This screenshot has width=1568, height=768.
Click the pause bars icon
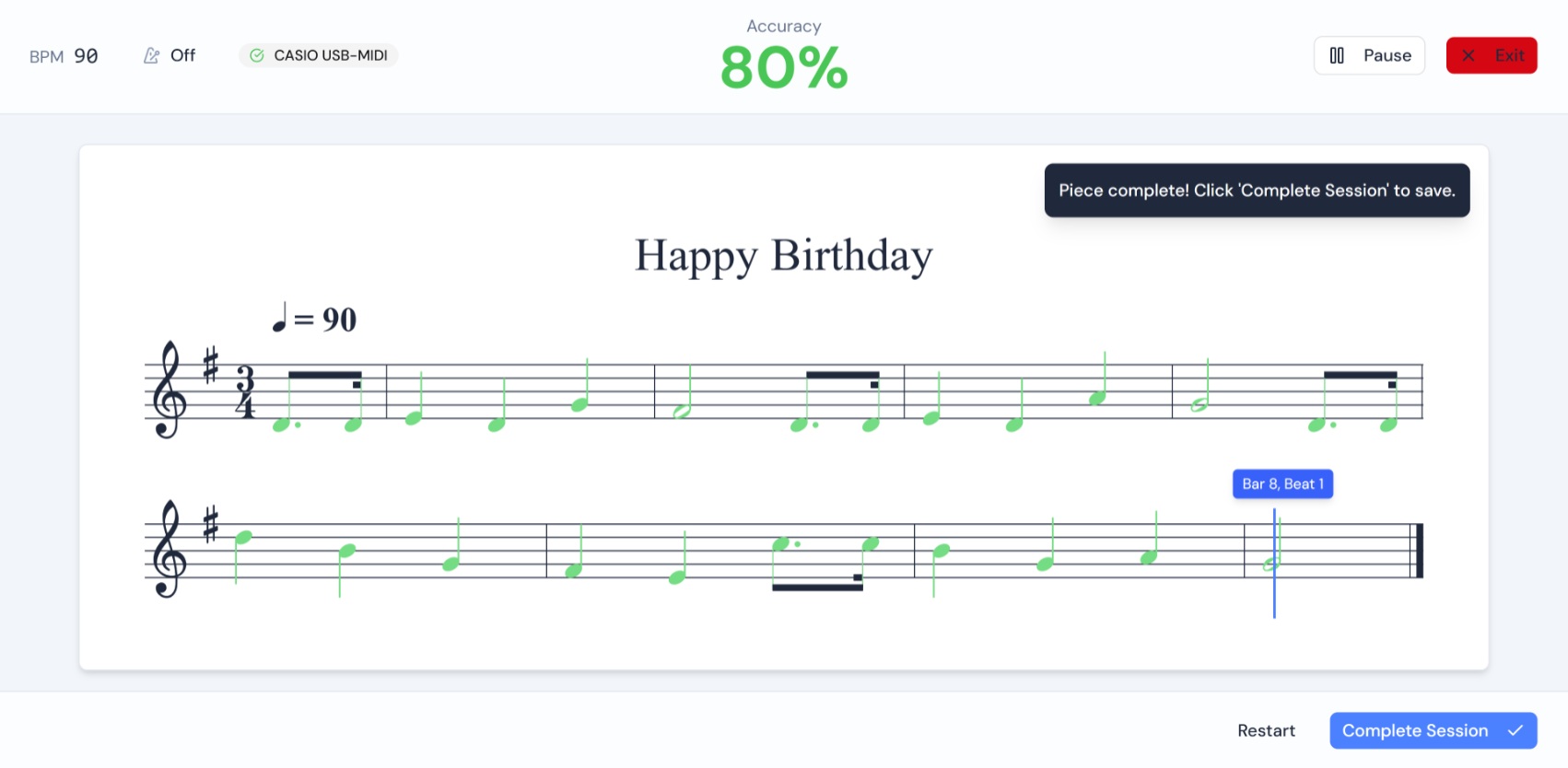tap(1337, 55)
